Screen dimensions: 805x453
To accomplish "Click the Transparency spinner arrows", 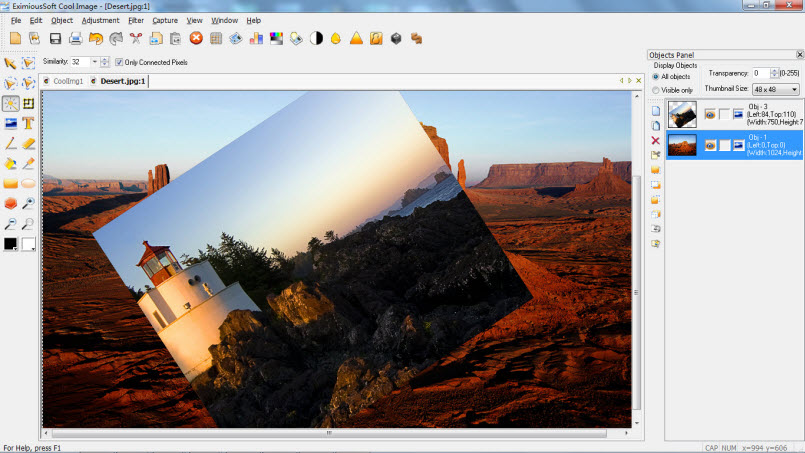I will tap(774, 73).
